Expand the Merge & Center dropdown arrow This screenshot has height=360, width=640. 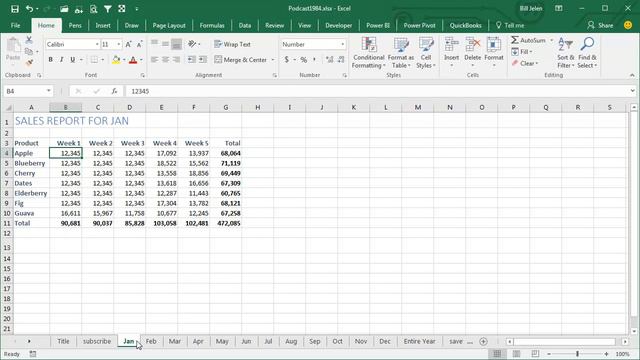pyautogui.click(x=273, y=60)
